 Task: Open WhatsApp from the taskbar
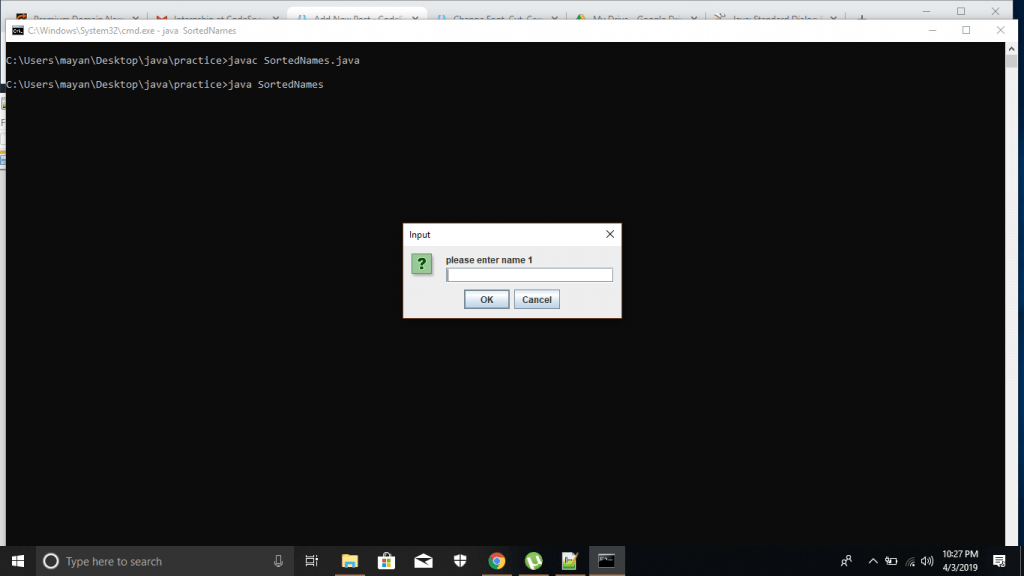tap(533, 561)
